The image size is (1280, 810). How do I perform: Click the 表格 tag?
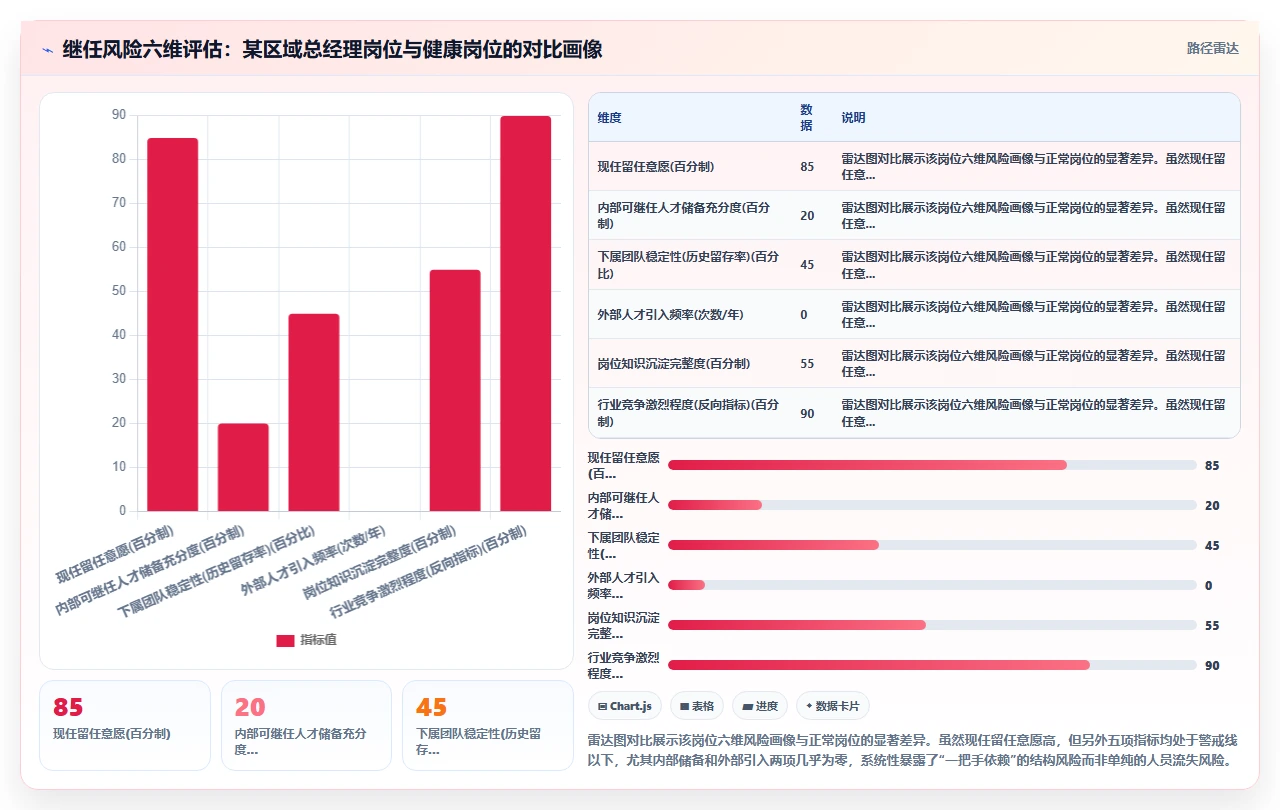pyautogui.click(x=697, y=706)
